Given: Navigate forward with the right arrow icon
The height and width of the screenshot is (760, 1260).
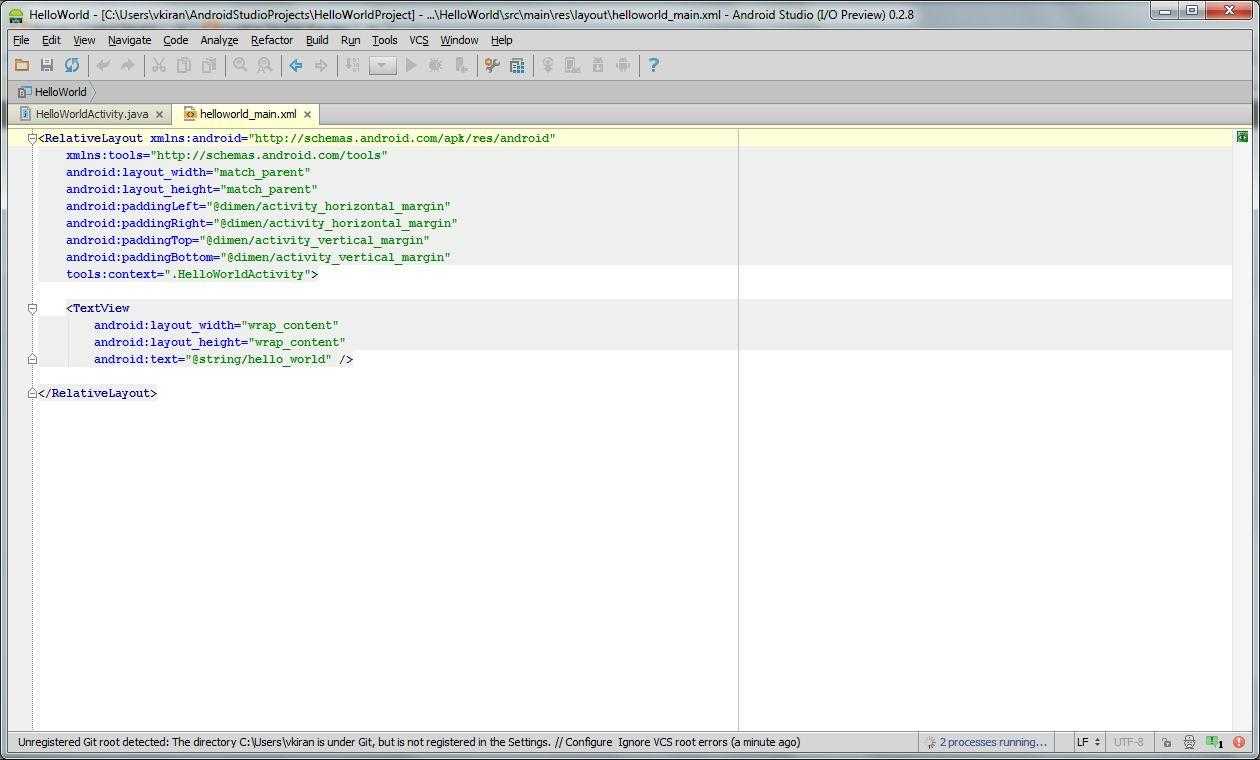Looking at the screenshot, I should (x=321, y=65).
